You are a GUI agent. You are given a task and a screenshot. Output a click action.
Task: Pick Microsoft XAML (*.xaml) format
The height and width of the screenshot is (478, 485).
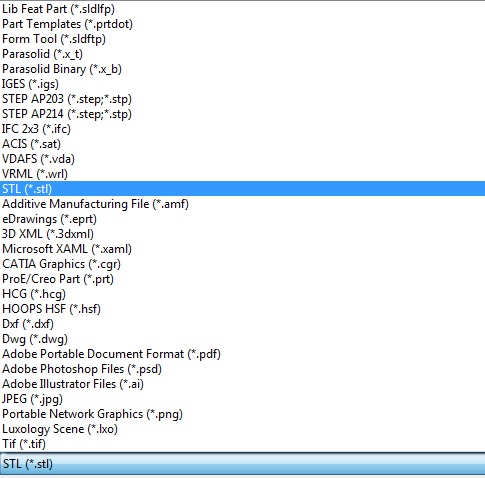pyautogui.click(x=242, y=249)
